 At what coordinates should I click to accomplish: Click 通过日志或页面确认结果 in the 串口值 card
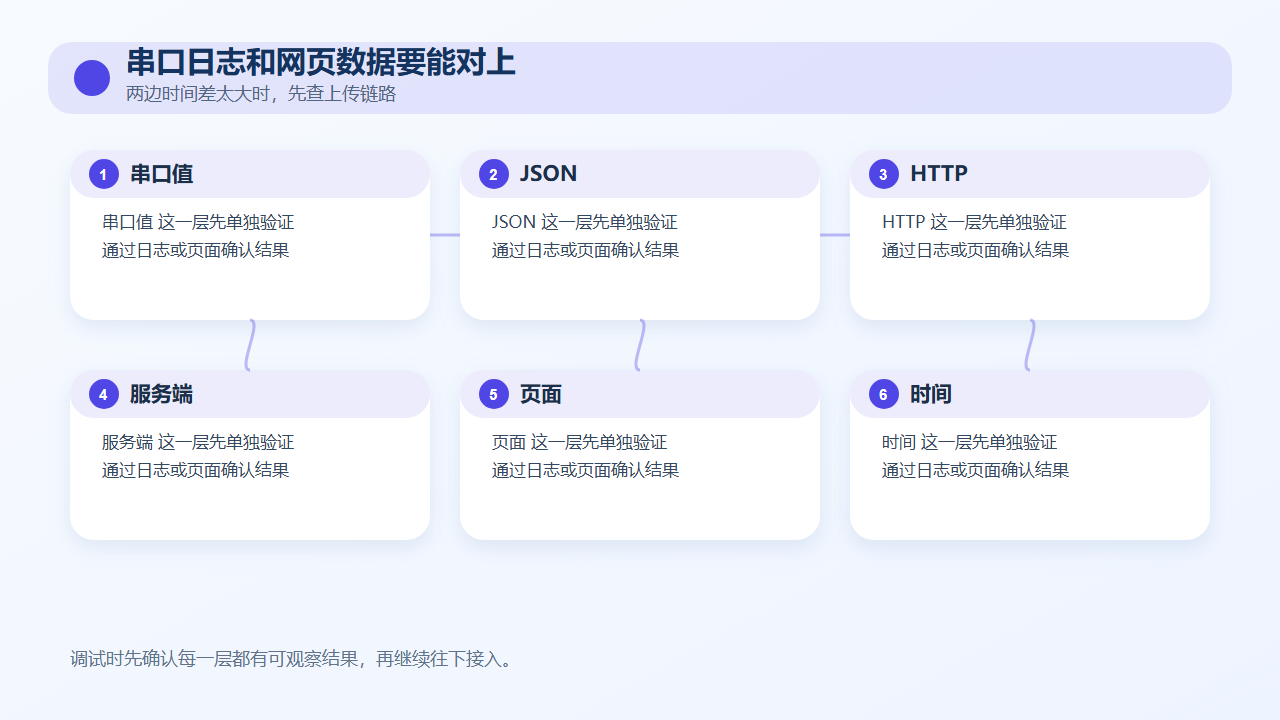(196, 250)
